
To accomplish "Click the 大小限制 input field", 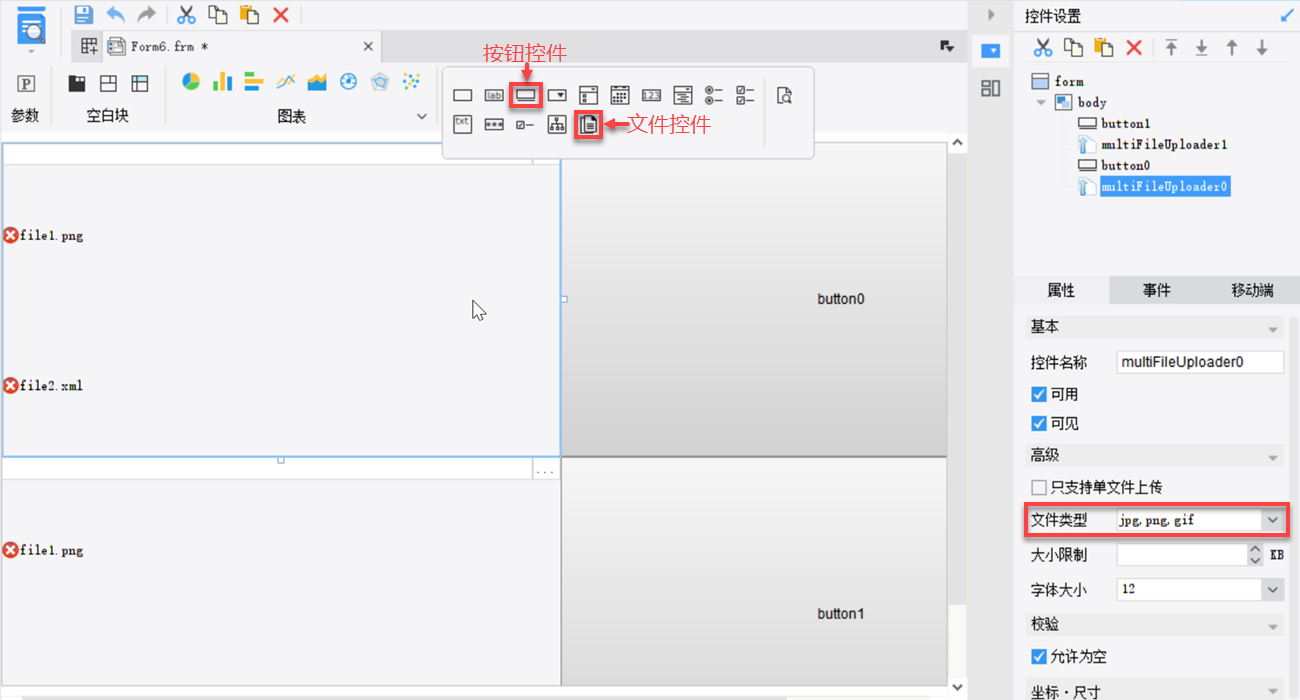I will pos(1182,554).
